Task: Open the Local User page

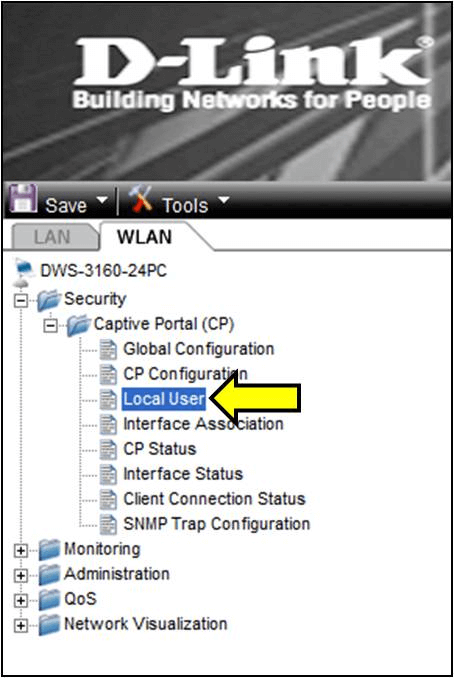Action: (x=164, y=399)
